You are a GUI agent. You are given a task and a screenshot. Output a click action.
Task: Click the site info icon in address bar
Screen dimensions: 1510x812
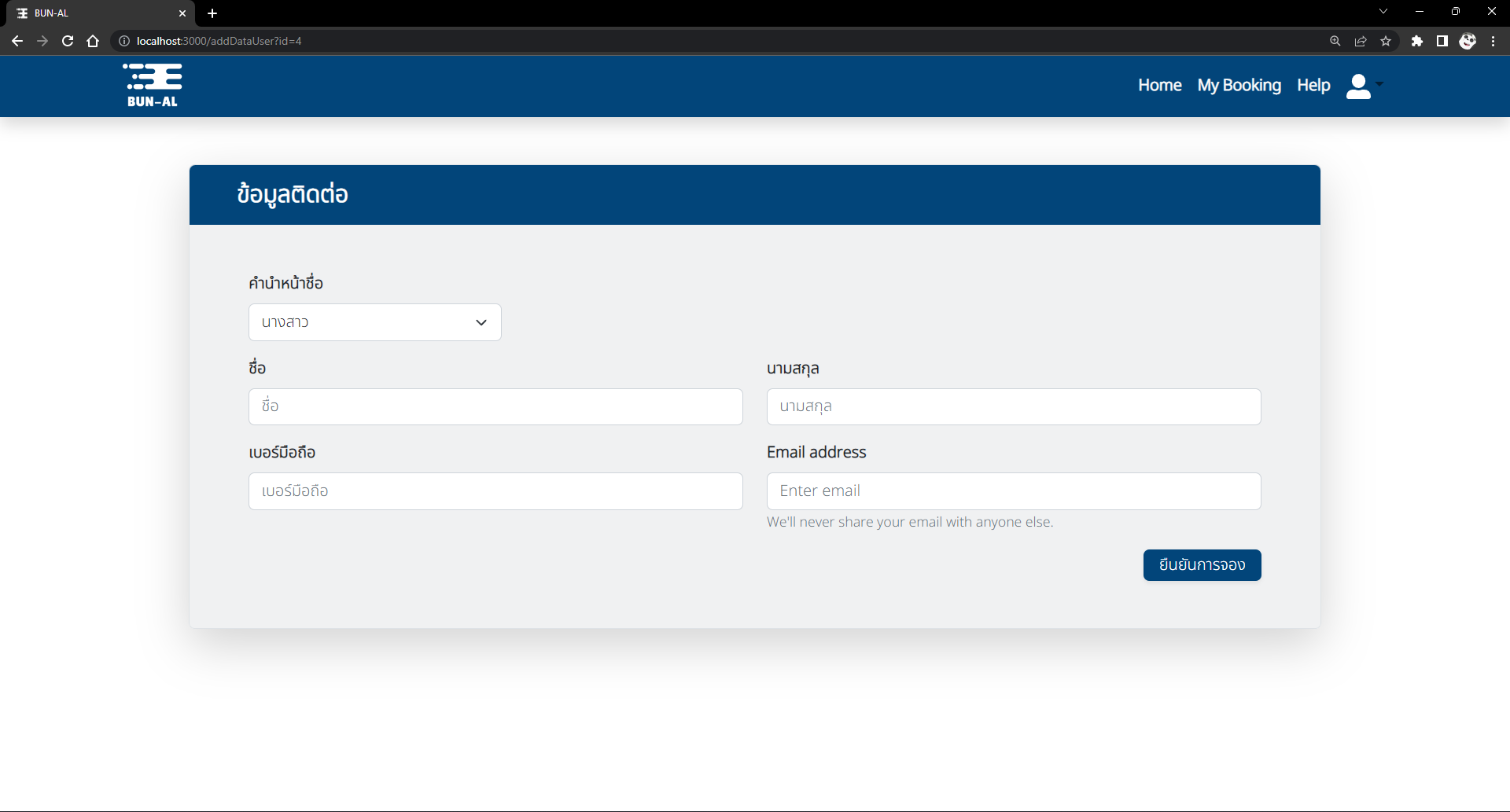123,41
